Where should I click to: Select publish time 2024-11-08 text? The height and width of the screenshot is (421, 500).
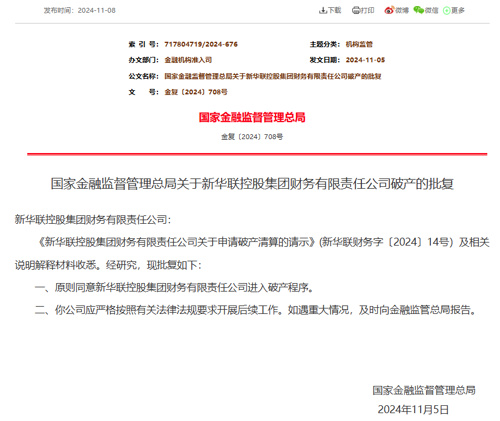97,10
